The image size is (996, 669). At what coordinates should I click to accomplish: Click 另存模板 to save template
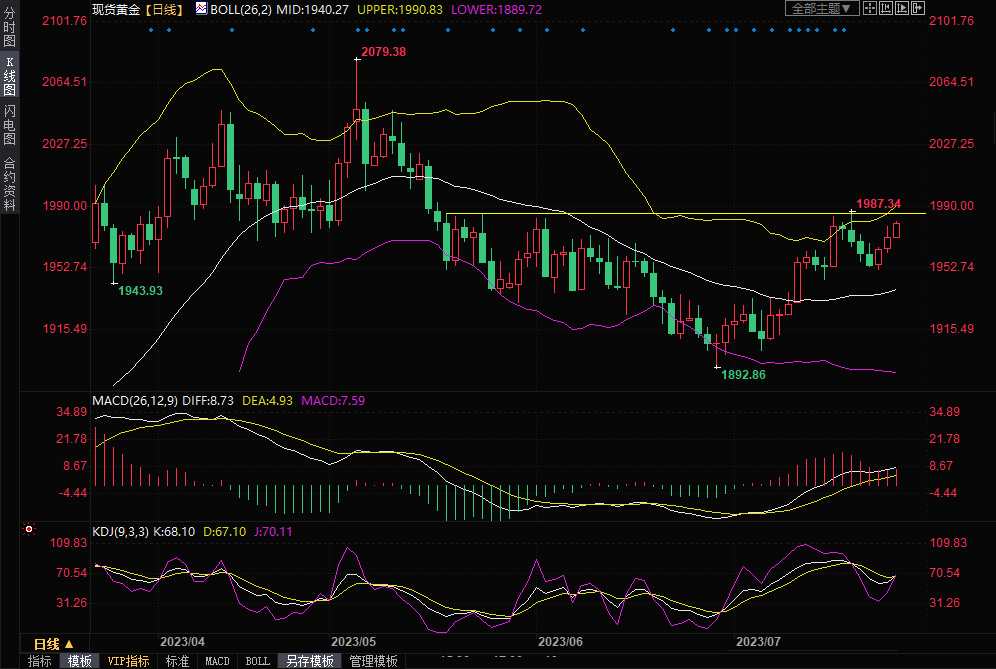point(309,661)
